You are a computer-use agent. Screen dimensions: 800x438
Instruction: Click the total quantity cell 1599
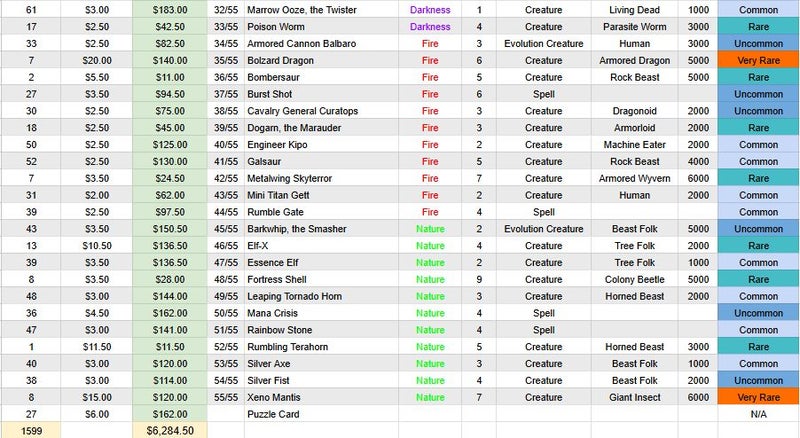[31, 430]
